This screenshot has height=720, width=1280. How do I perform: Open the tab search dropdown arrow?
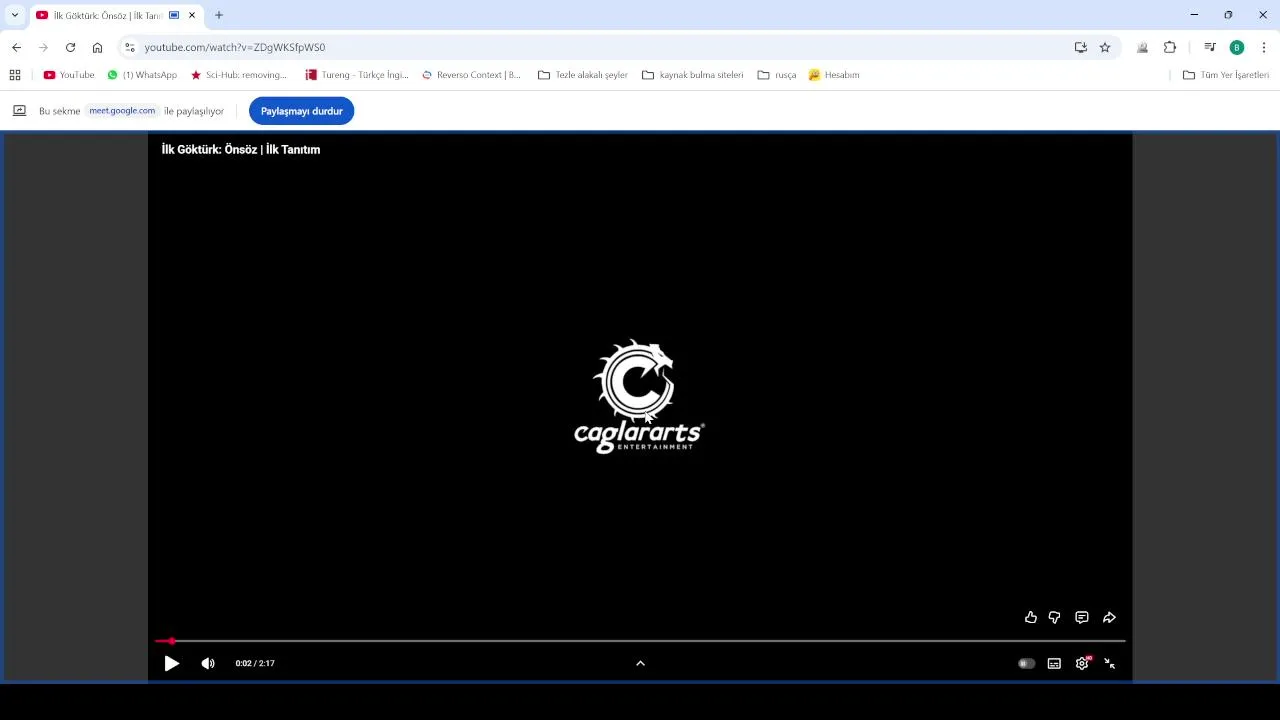[x=14, y=15]
